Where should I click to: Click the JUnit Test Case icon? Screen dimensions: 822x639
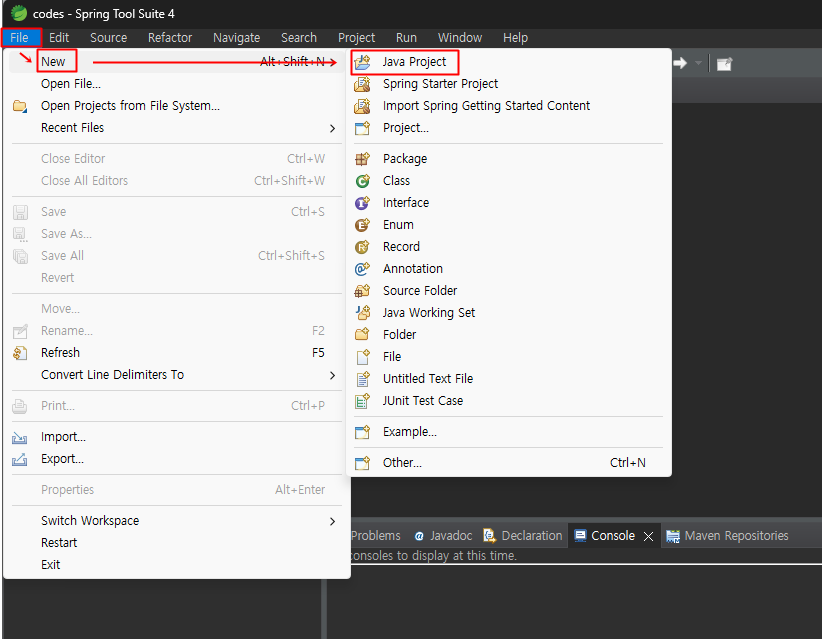tap(362, 401)
